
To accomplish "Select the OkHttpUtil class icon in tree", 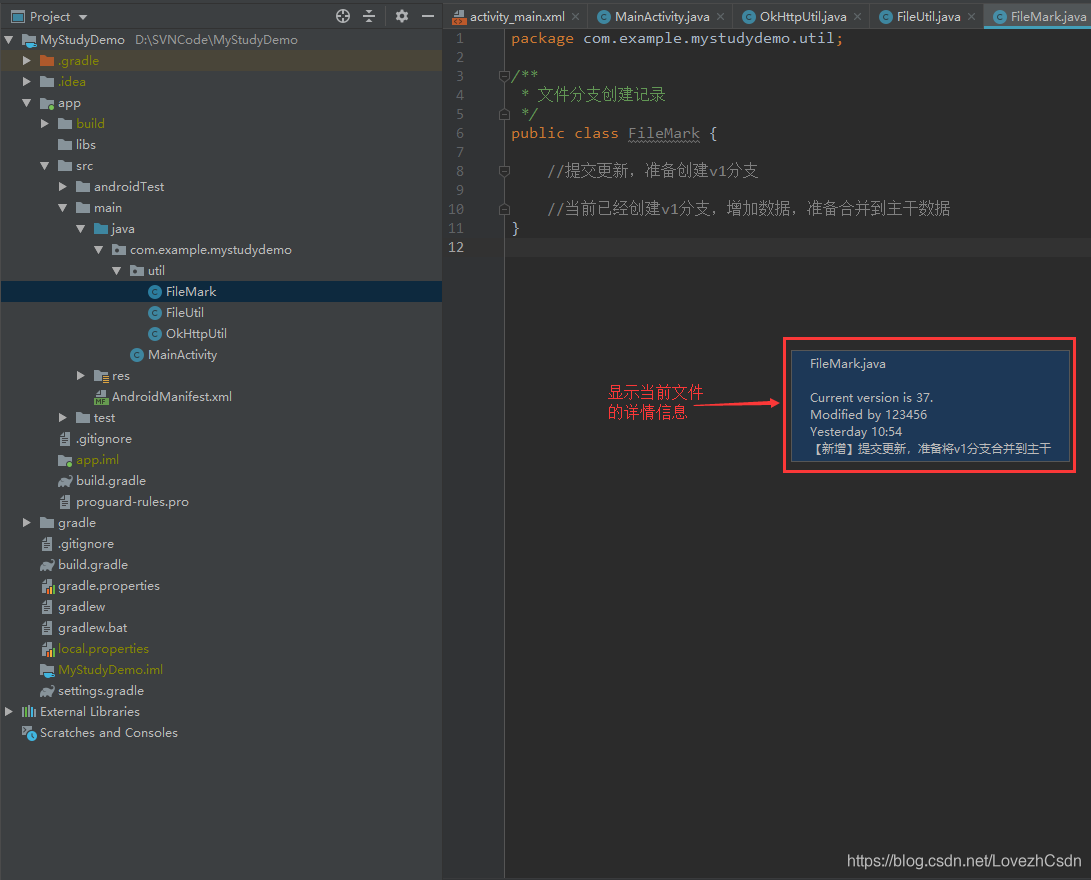I will click(x=155, y=334).
